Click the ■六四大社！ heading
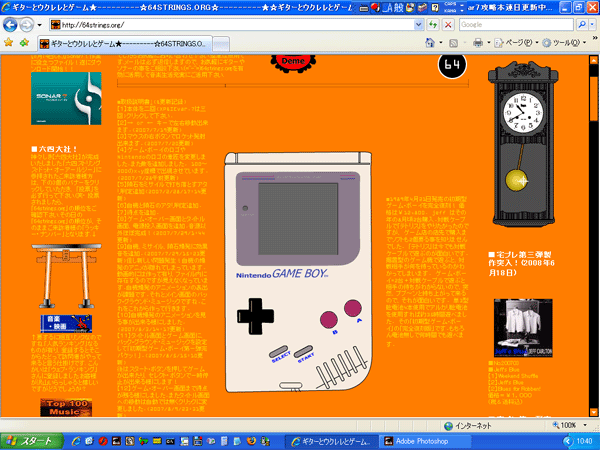Screen dimensions: 600x450 [x=54, y=149]
